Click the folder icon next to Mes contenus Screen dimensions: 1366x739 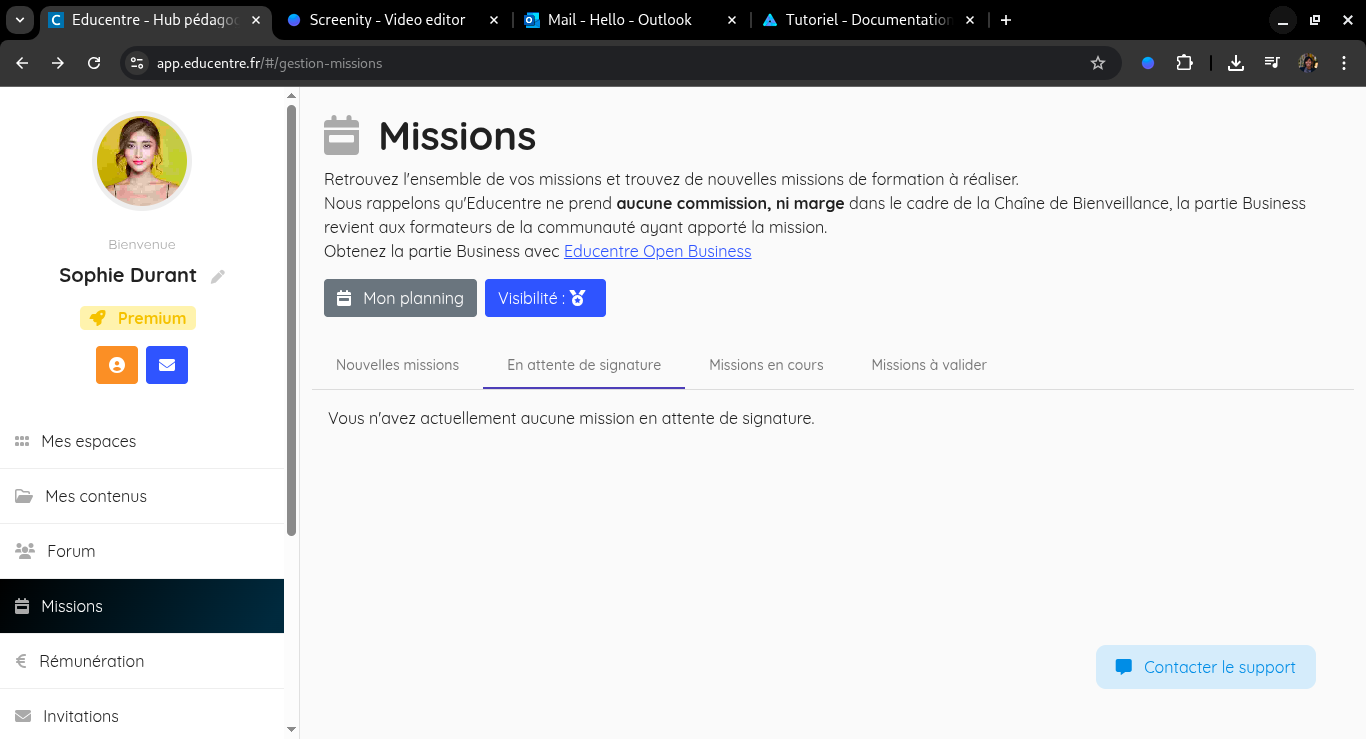pyautogui.click(x=24, y=496)
